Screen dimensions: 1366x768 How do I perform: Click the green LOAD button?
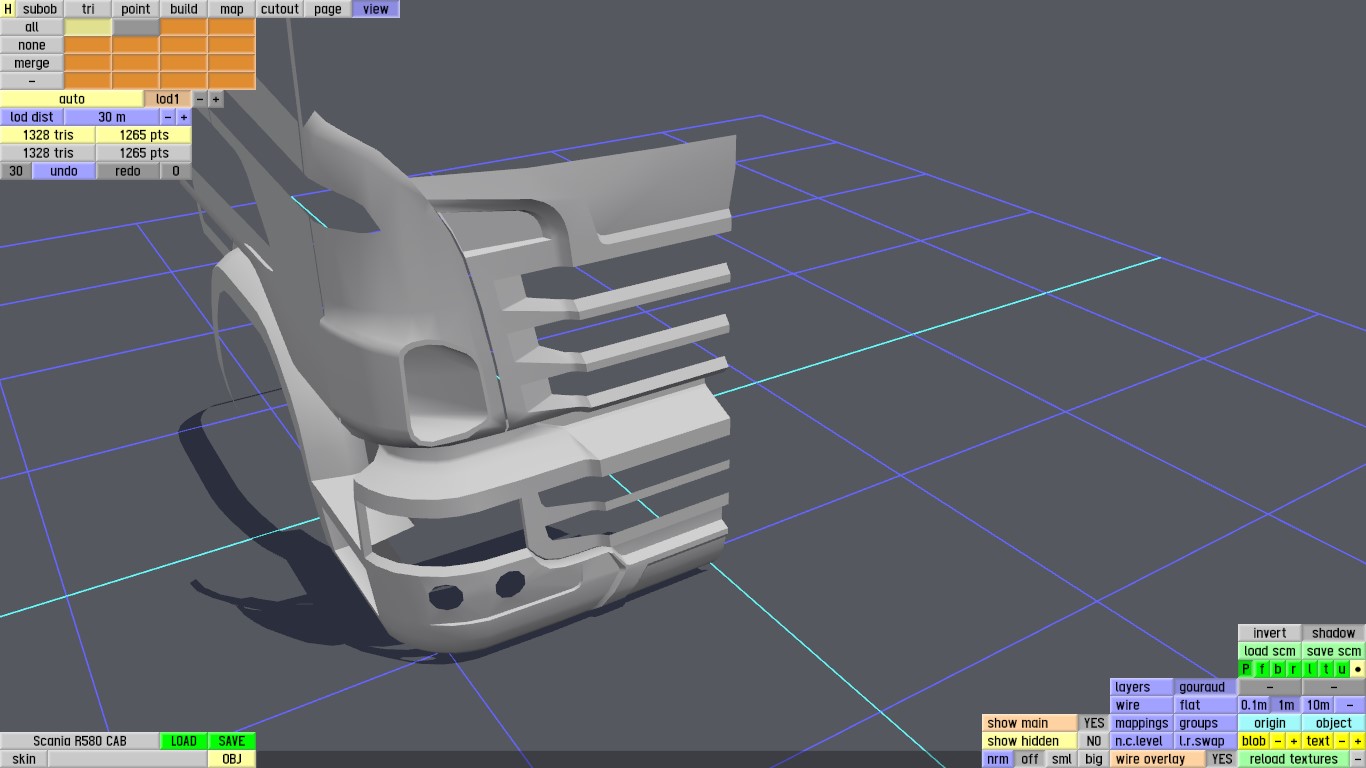point(184,741)
